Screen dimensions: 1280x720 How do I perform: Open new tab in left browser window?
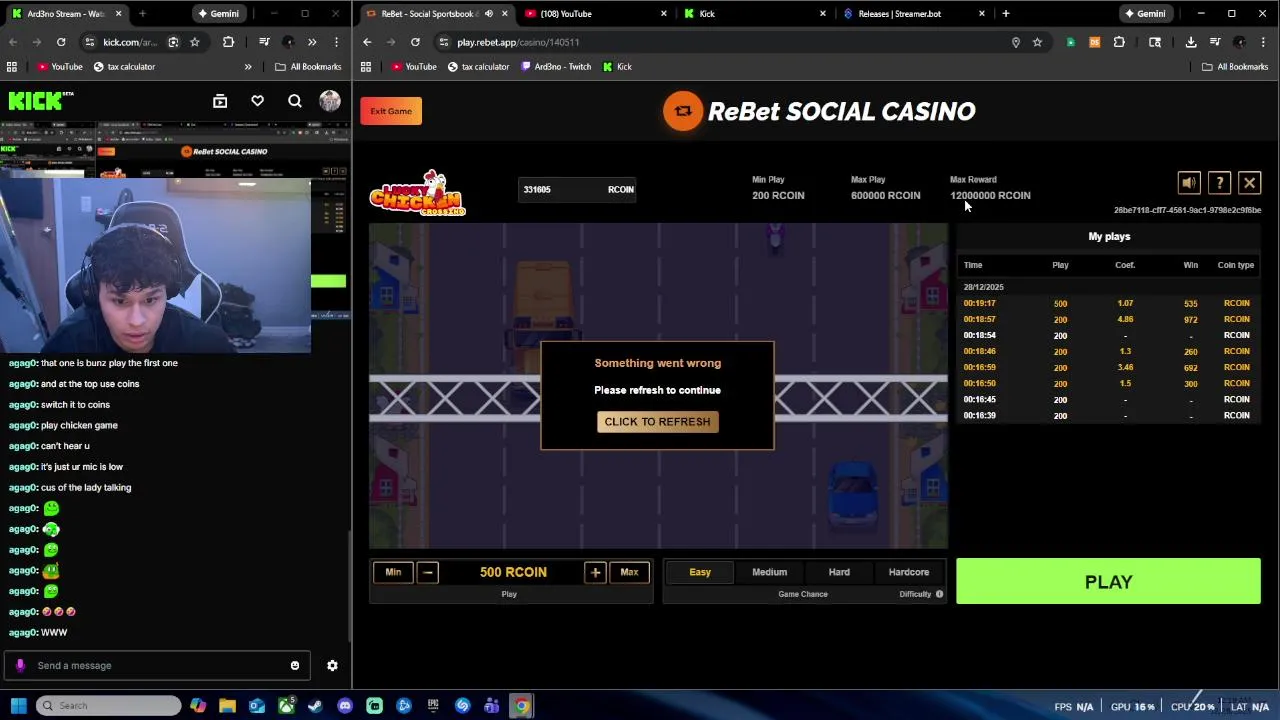tap(142, 14)
